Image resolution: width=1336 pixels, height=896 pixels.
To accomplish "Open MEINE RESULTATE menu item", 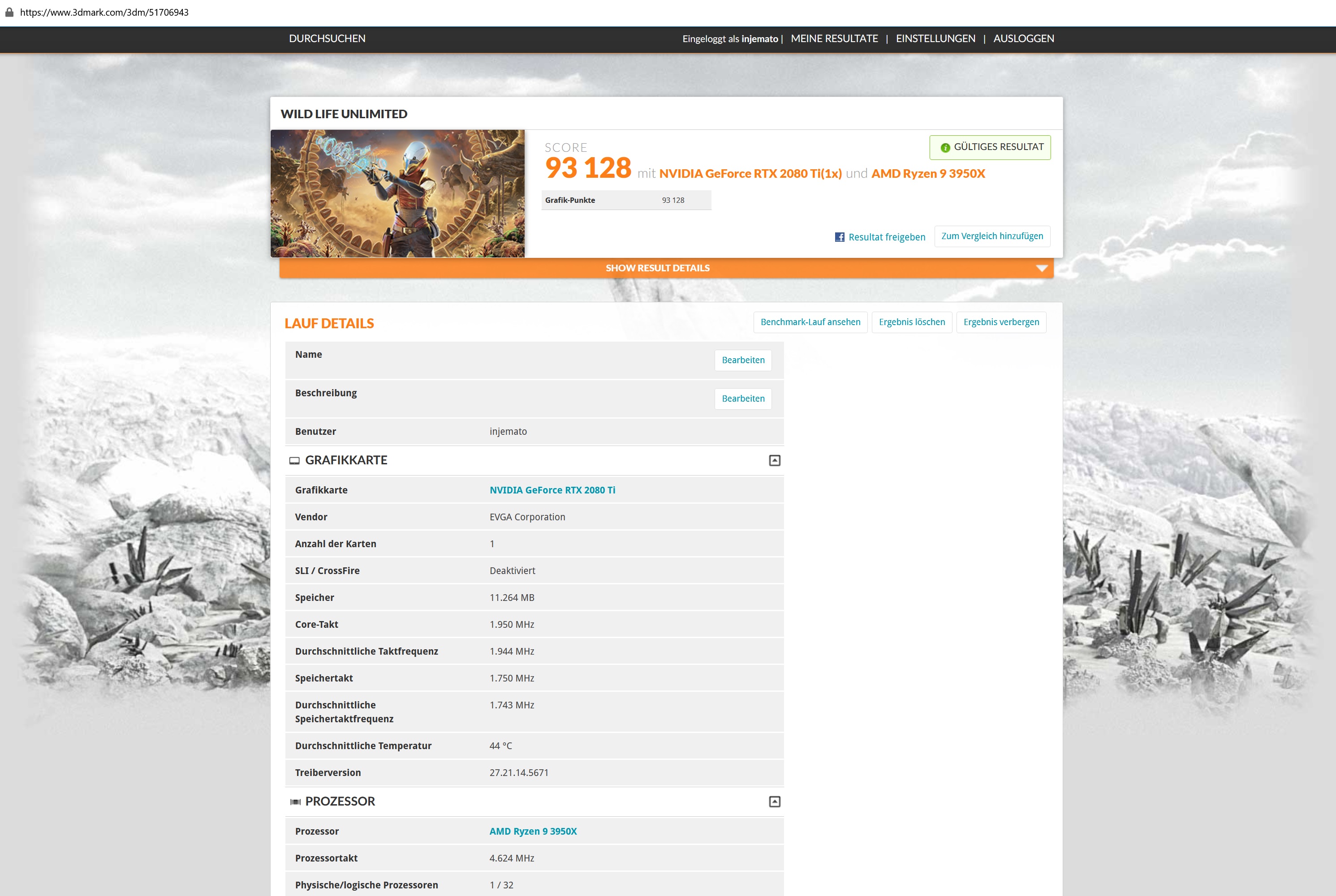I will (833, 39).
